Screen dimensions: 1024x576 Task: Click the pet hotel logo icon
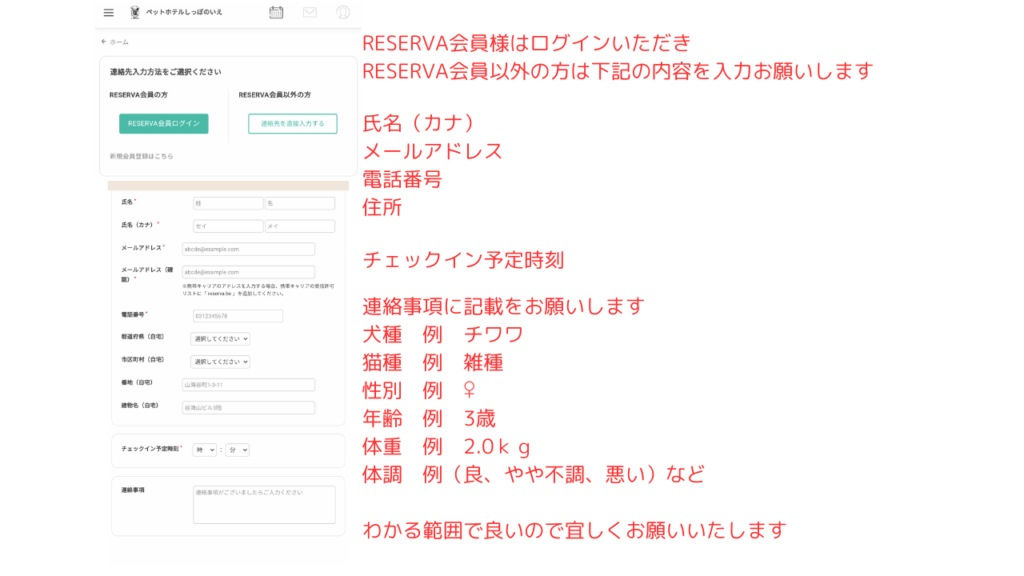click(135, 13)
